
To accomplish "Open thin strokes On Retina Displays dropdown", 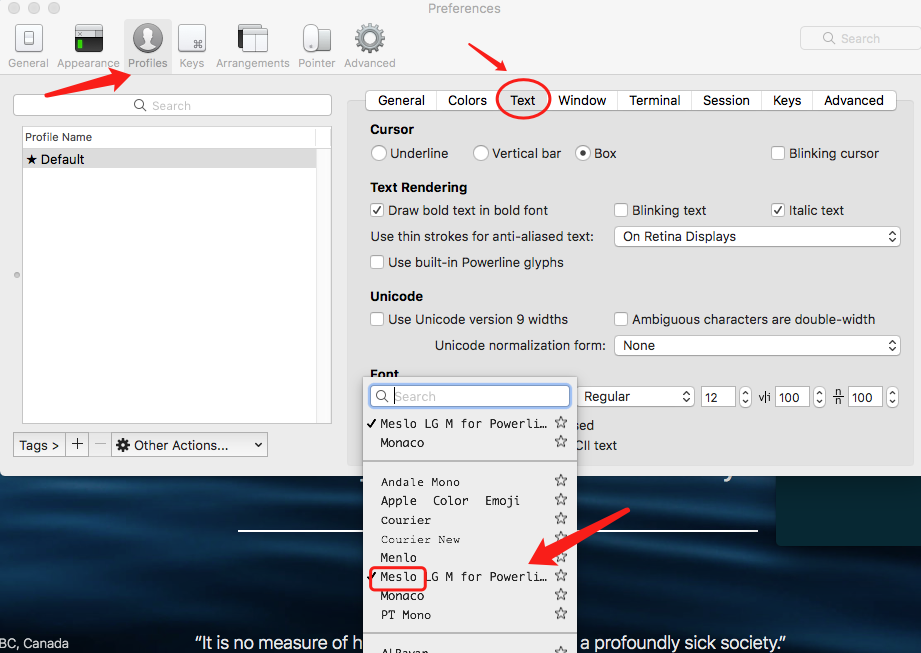I will [757, 237].
